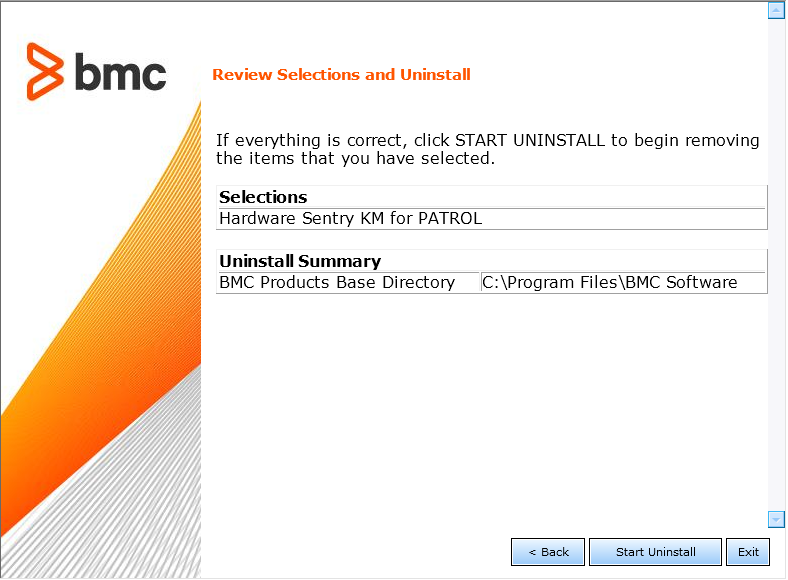This screenshot has height=580, width=788.
Task: Click the instruction line ending 'have selected.'
Action: pos(355,158)
